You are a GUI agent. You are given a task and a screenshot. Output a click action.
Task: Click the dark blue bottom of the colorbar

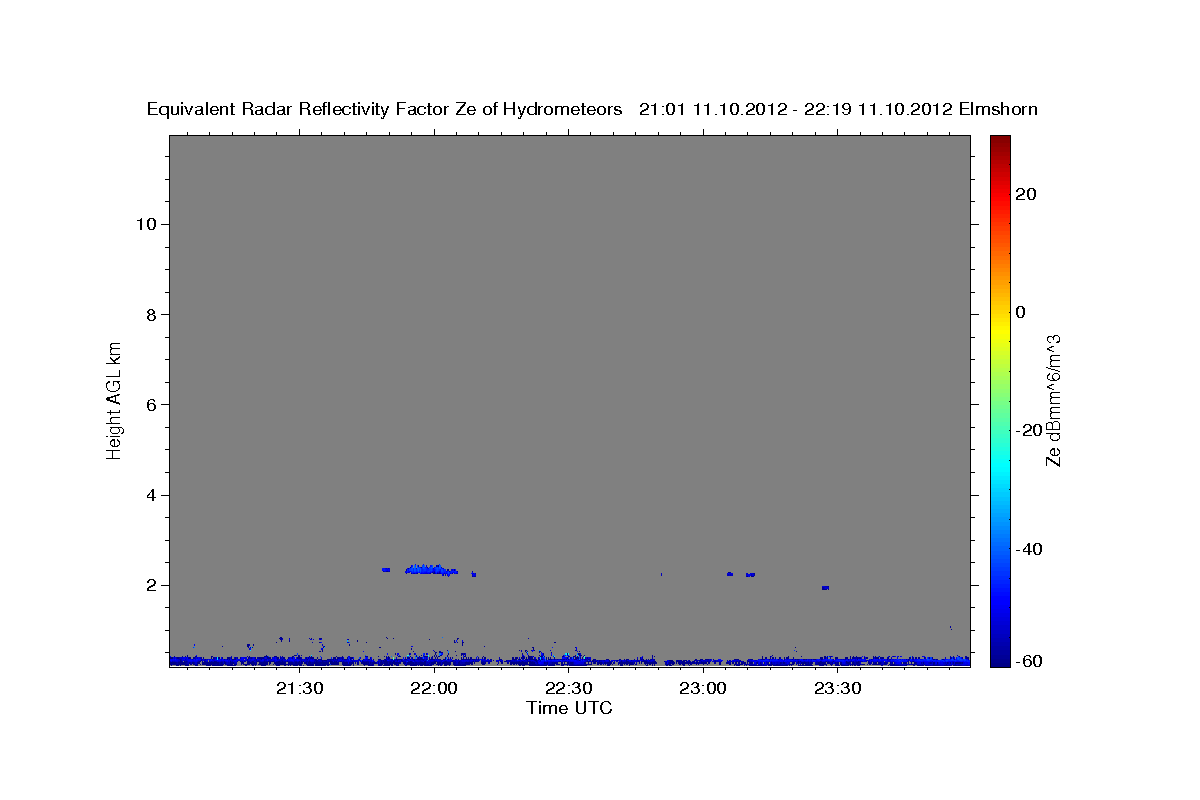pos(1000,655)
